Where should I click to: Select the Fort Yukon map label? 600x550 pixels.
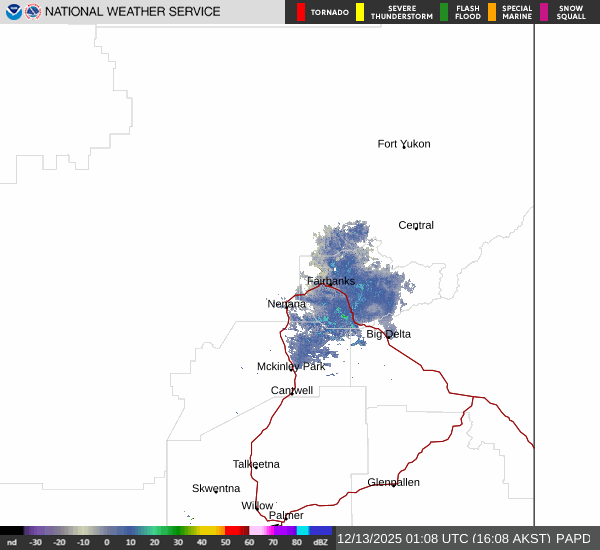click(404, 144)
